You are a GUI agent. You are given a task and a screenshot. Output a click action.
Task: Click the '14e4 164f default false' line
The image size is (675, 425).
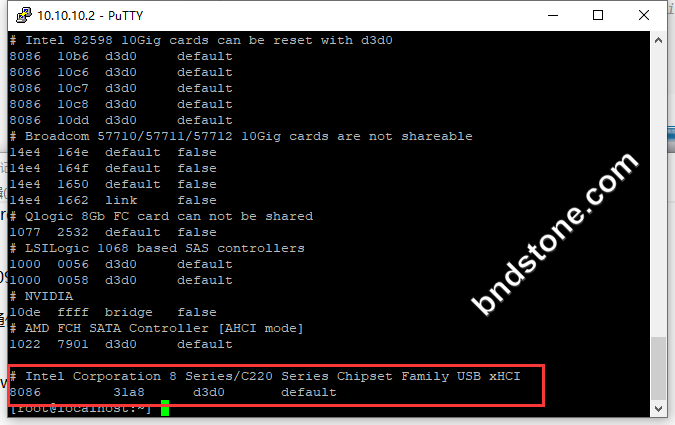click(x=113, y=168)
